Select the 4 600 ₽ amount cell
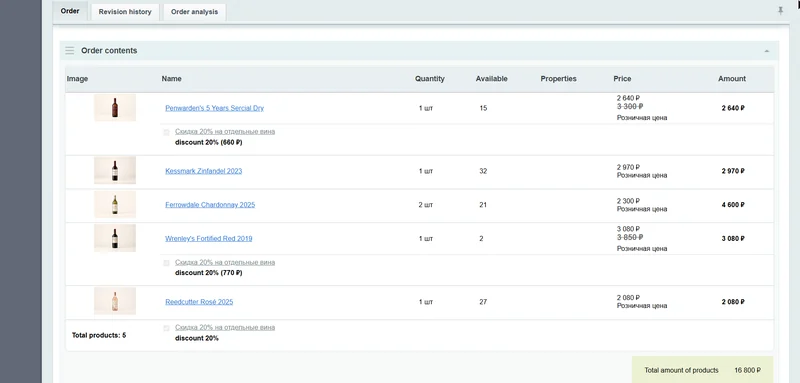This screenshot has height=383, width=800. (x=733, y=205)
